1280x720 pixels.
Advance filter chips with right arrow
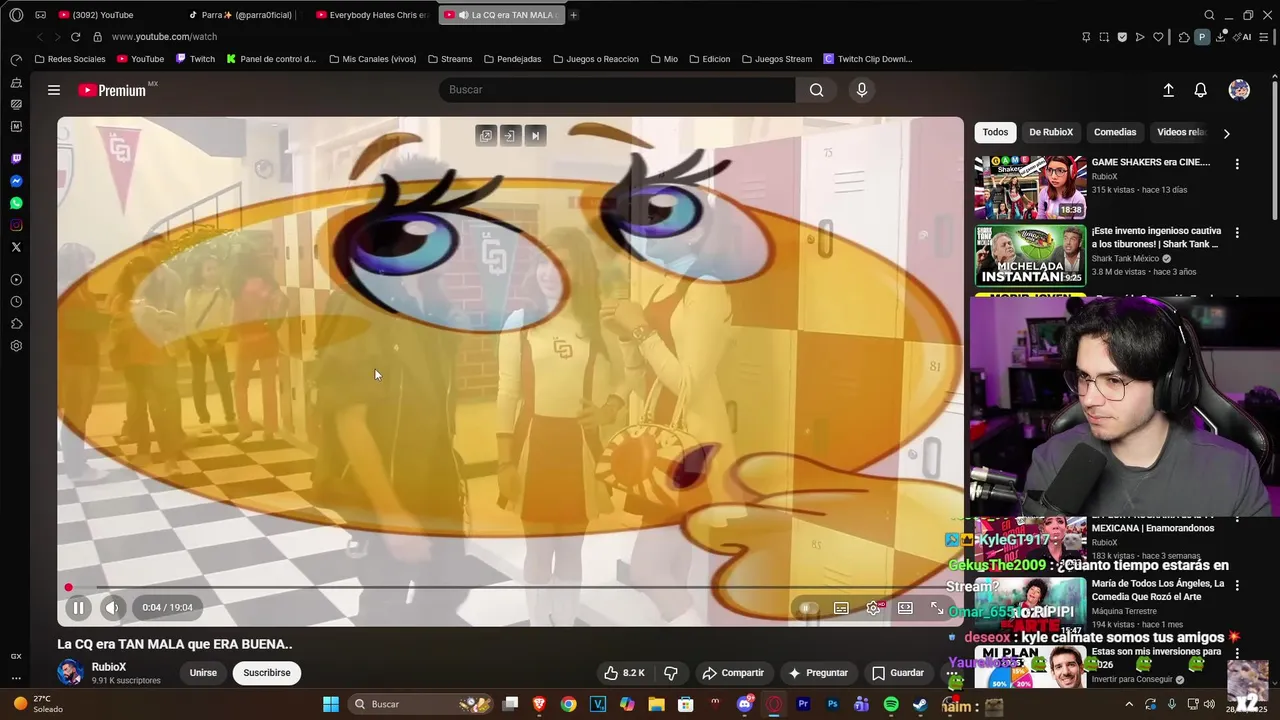point(1227,133)
